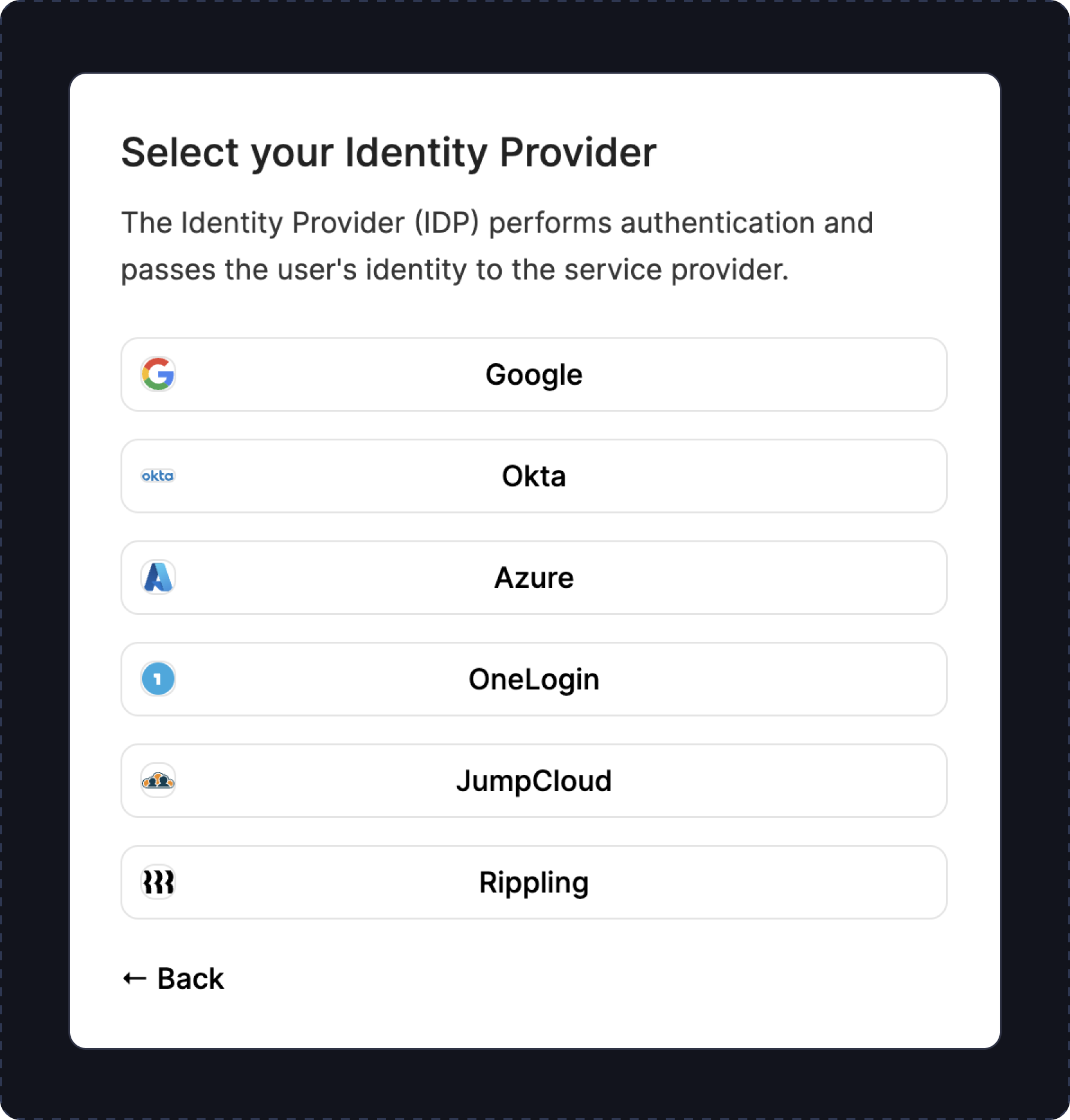Choose Google as the identity provider
The height and width of the screenshot is (1120, 1070).
[534, 375]
